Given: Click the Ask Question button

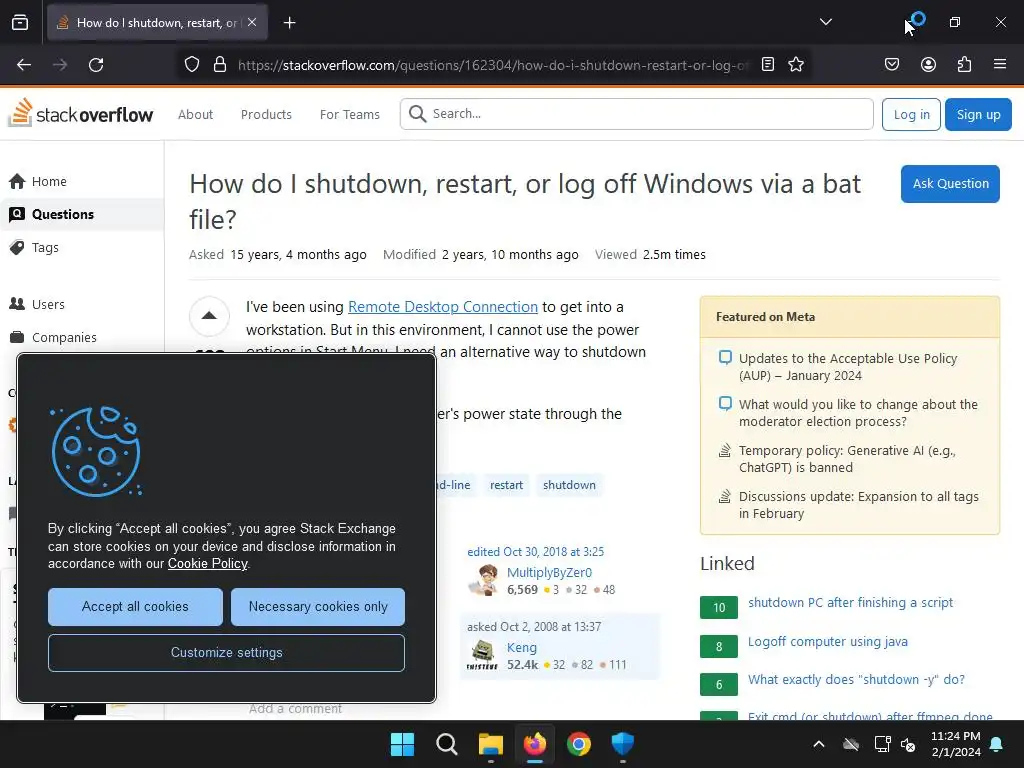Looking at the screenshot, I should tap(950, 184).
